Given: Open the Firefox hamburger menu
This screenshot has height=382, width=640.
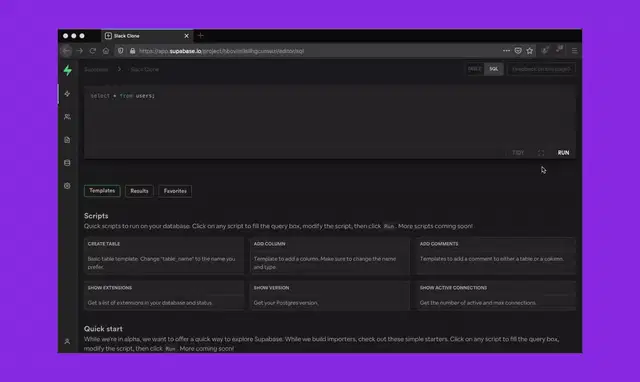Looking at the screenshot, I should (575, 51).
